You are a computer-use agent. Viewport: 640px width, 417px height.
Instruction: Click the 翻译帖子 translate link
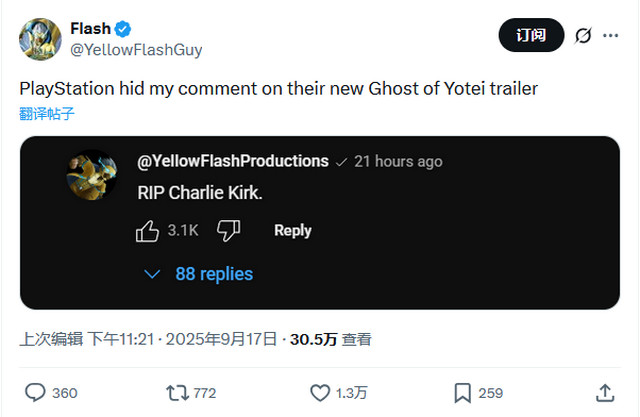pos(46,113)
